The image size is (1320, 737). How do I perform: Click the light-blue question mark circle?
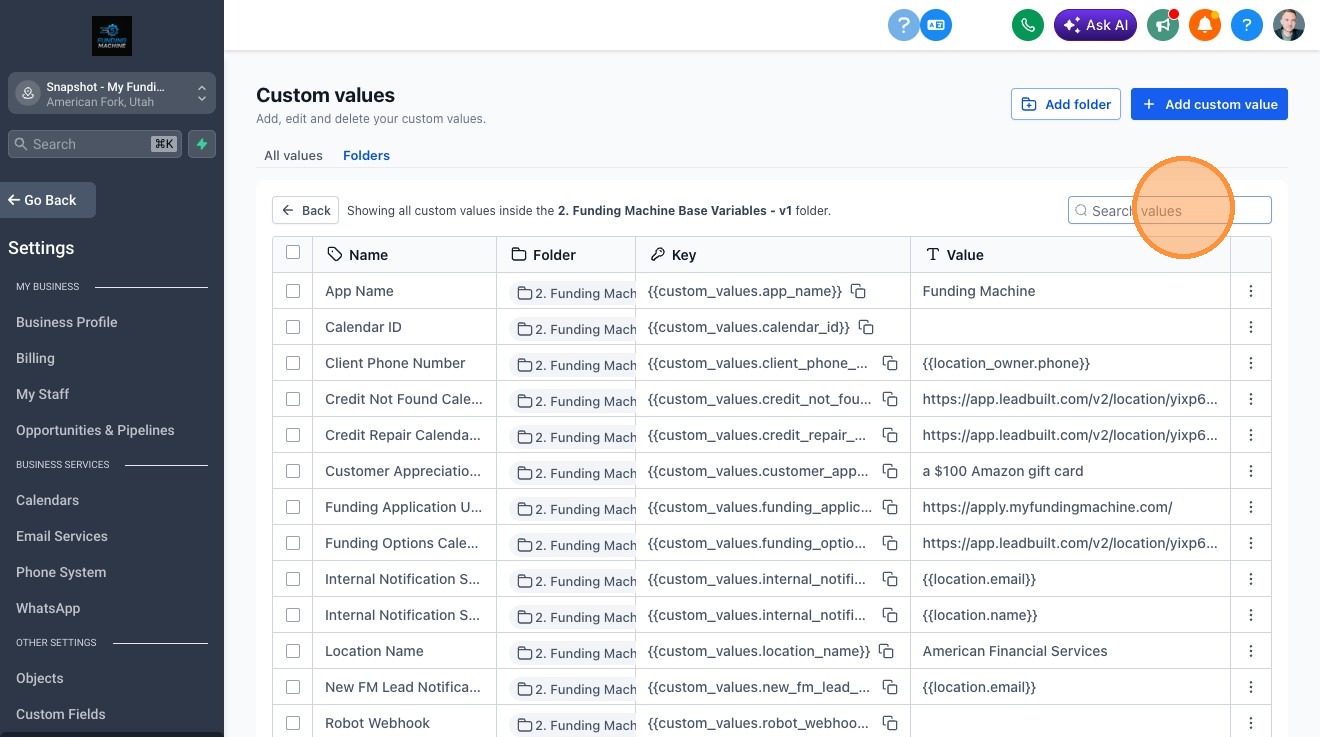[903, 25]
